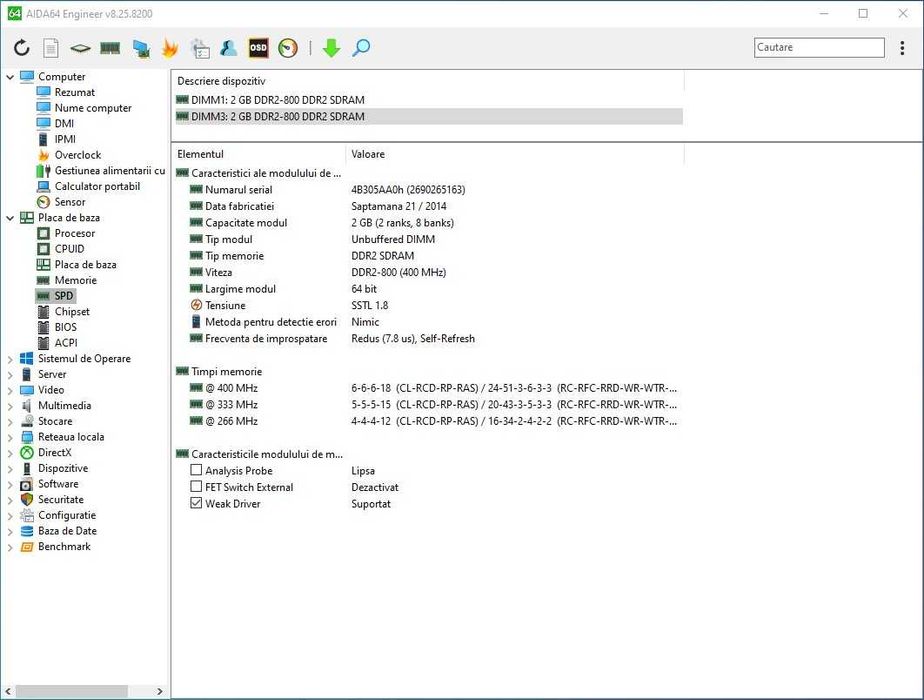The width and height of the screenshot is (924, 700).
Task: Select the Memorie tree item
Action: pos(75,280)
